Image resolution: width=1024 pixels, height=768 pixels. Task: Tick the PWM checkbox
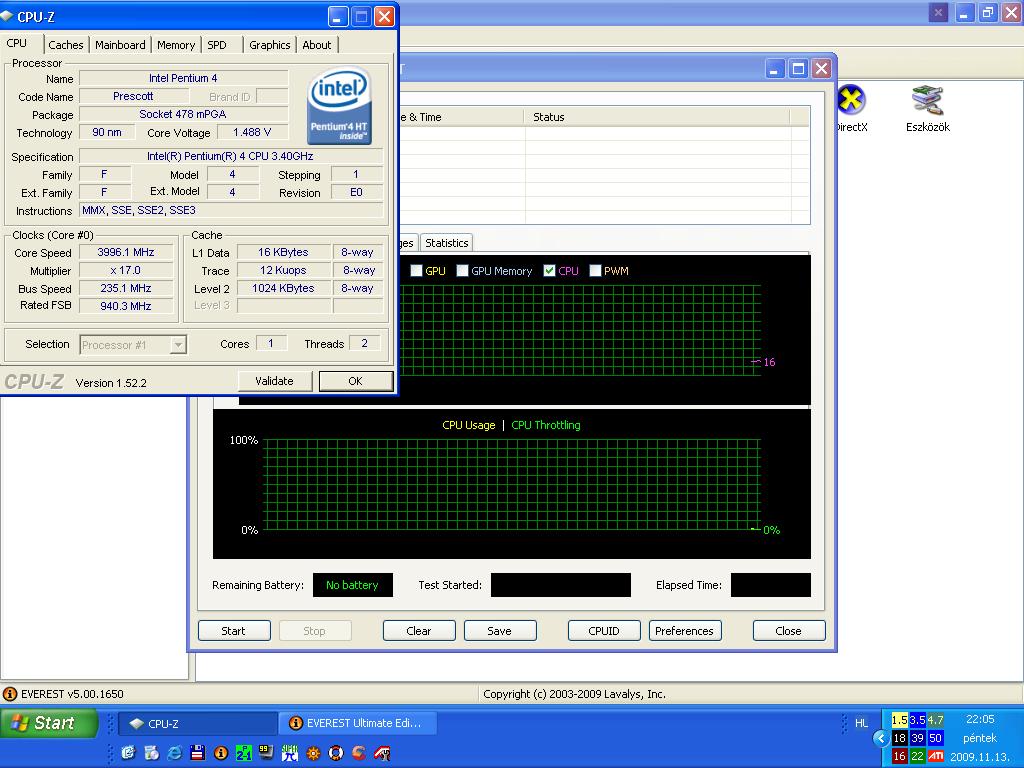(596, 271)
